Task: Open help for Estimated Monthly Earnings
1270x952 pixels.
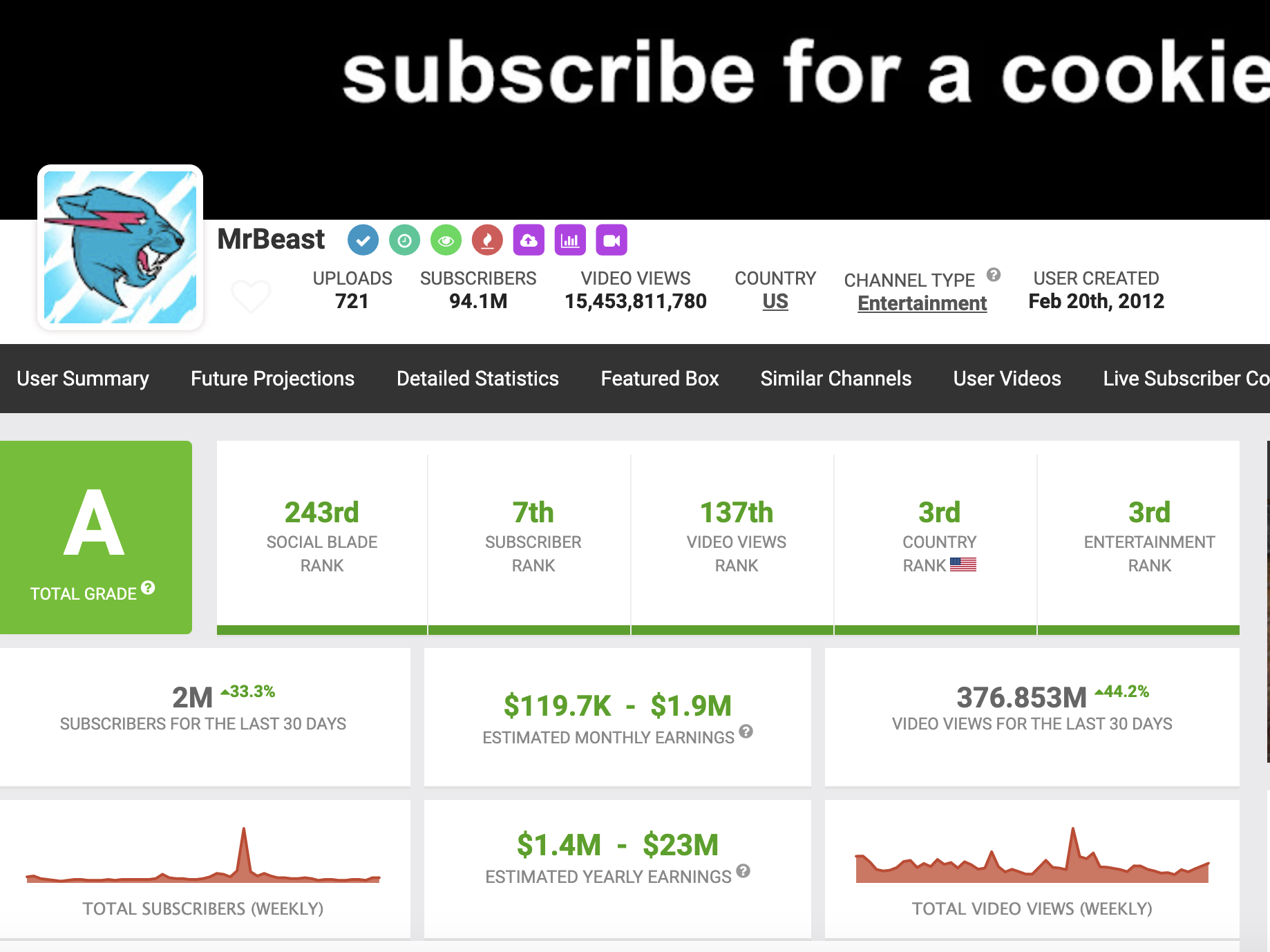Action: click(x=746, y=731)
